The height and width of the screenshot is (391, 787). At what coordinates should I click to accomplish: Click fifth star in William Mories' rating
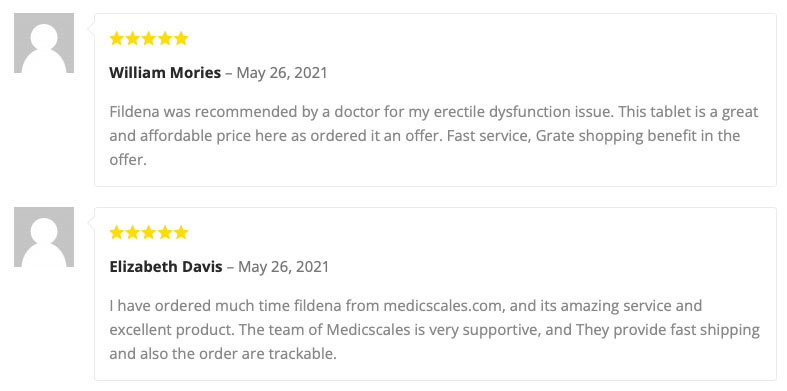181,38
